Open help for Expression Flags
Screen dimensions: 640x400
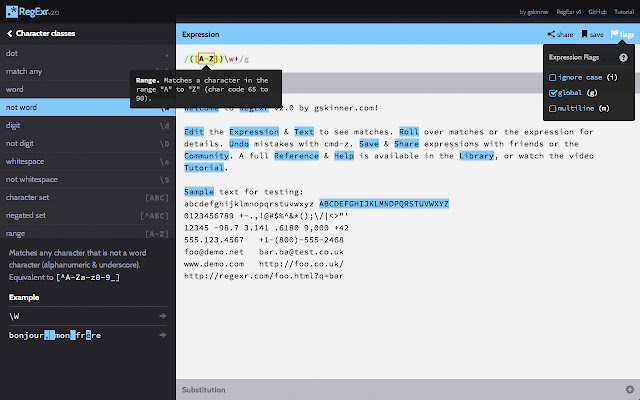point(623,58)
